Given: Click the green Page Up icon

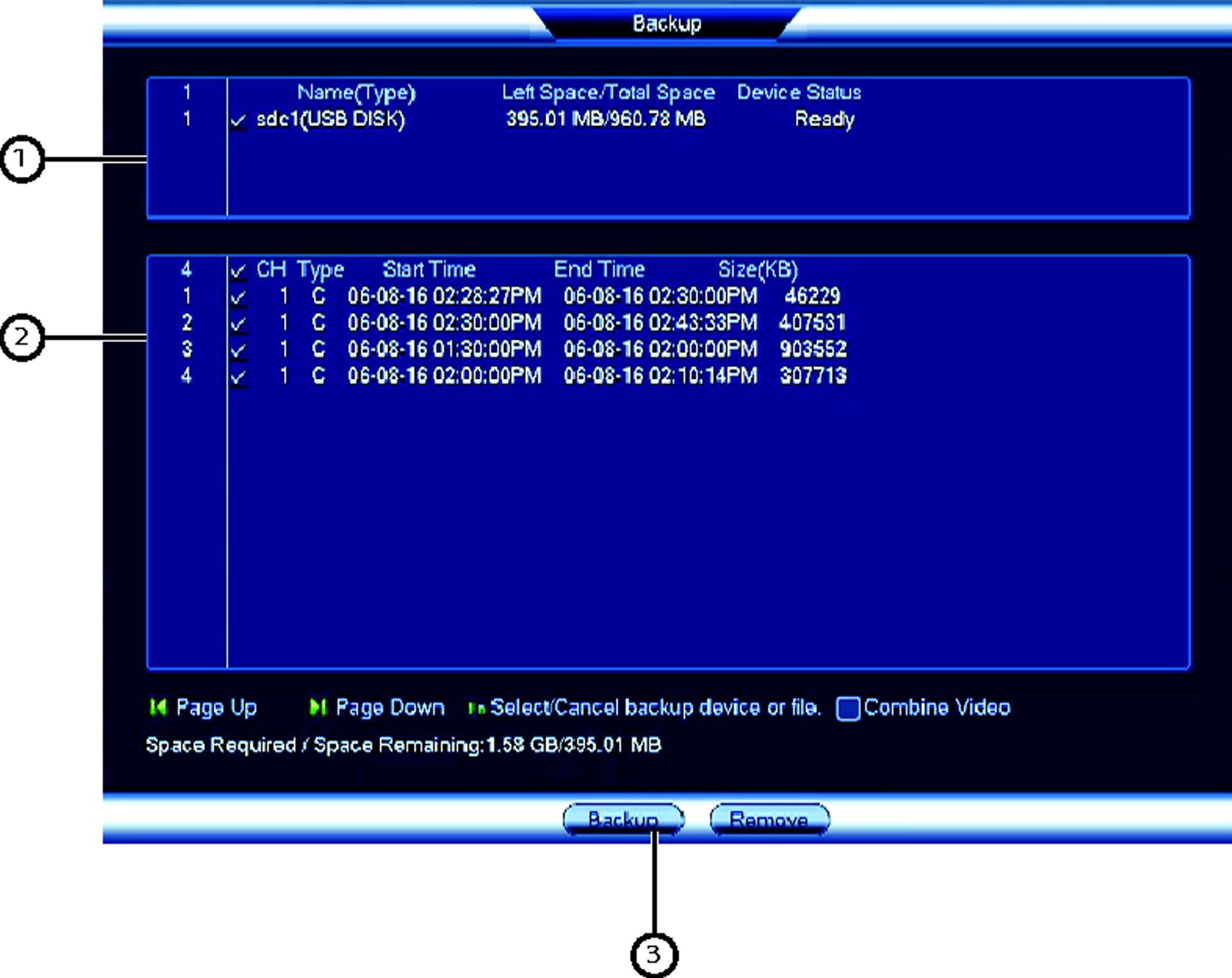Looking at the screenshot, I should [x=158, y=708].
